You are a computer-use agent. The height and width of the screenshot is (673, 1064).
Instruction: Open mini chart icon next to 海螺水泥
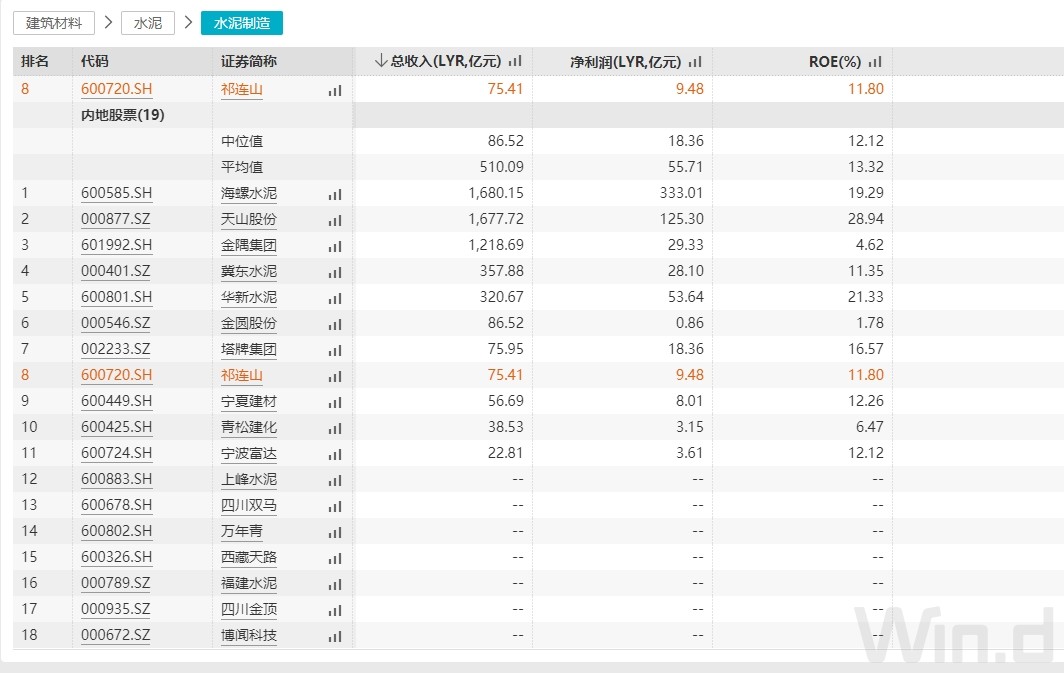pyautogui.click(x=334, y=193)
